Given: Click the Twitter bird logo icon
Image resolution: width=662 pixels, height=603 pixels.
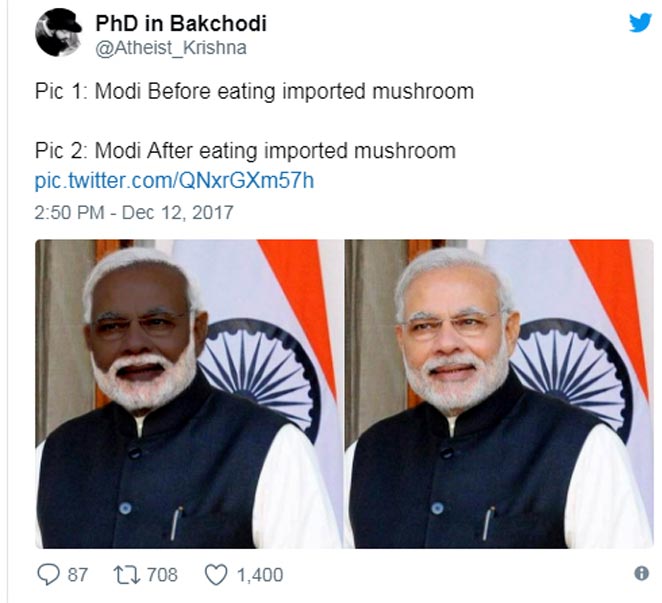Looking at the screenshot, I should (x=640, y=22).
